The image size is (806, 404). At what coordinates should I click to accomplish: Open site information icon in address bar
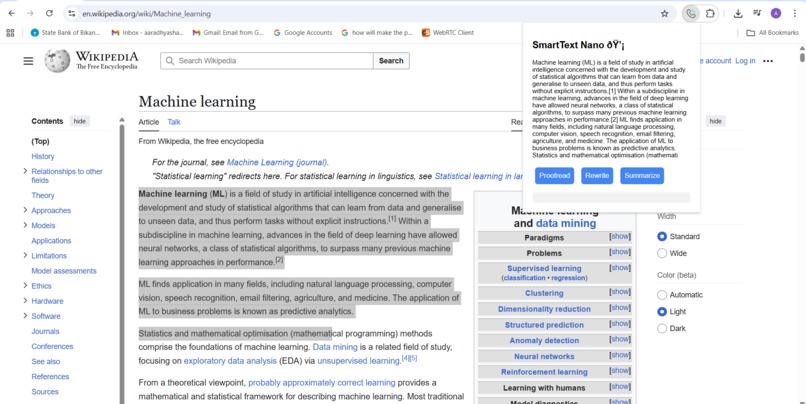[72, 14]
